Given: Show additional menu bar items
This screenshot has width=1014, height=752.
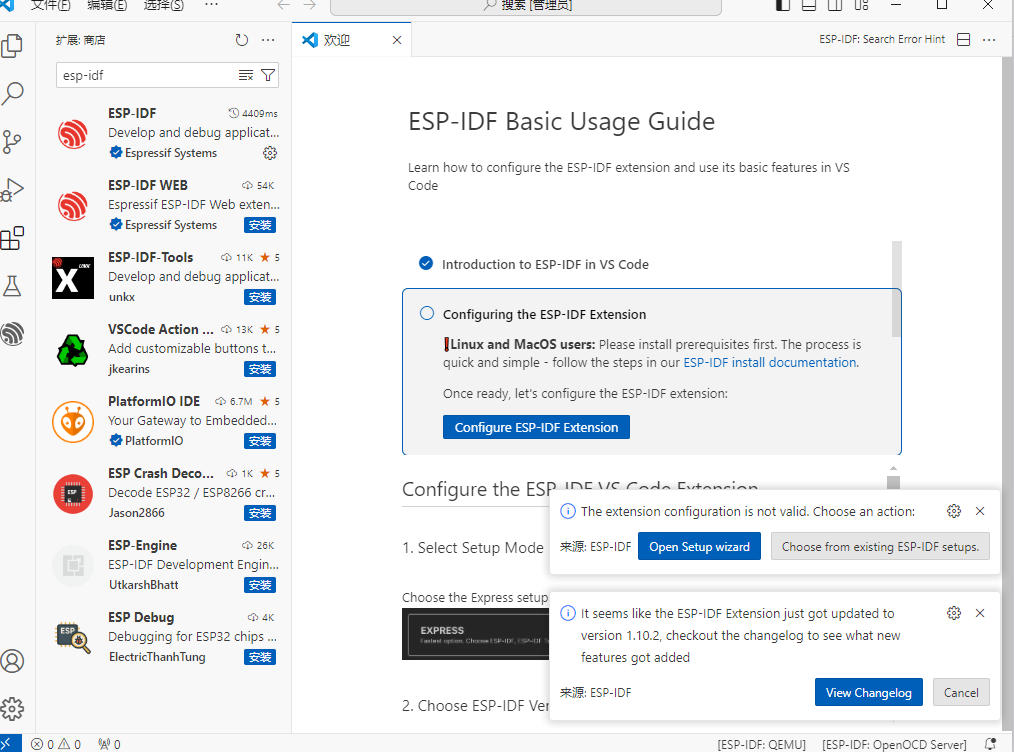Looking at the screenshot, I should (211, 5).
